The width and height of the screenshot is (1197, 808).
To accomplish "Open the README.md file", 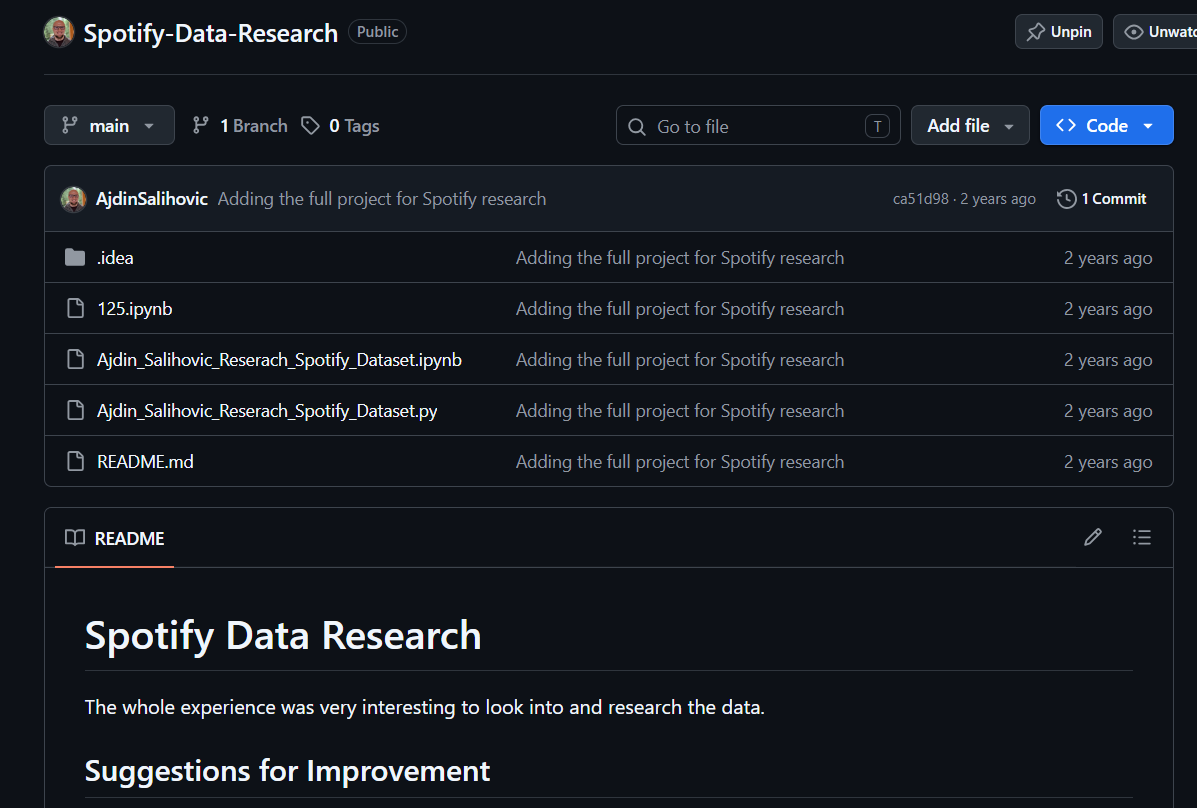I will [145, 462].
